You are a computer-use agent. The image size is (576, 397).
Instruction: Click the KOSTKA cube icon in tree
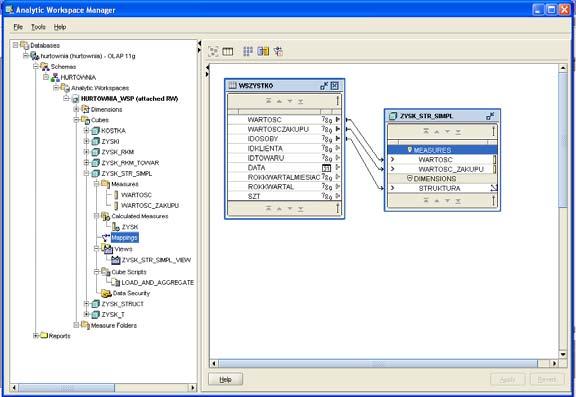[96, 131]
